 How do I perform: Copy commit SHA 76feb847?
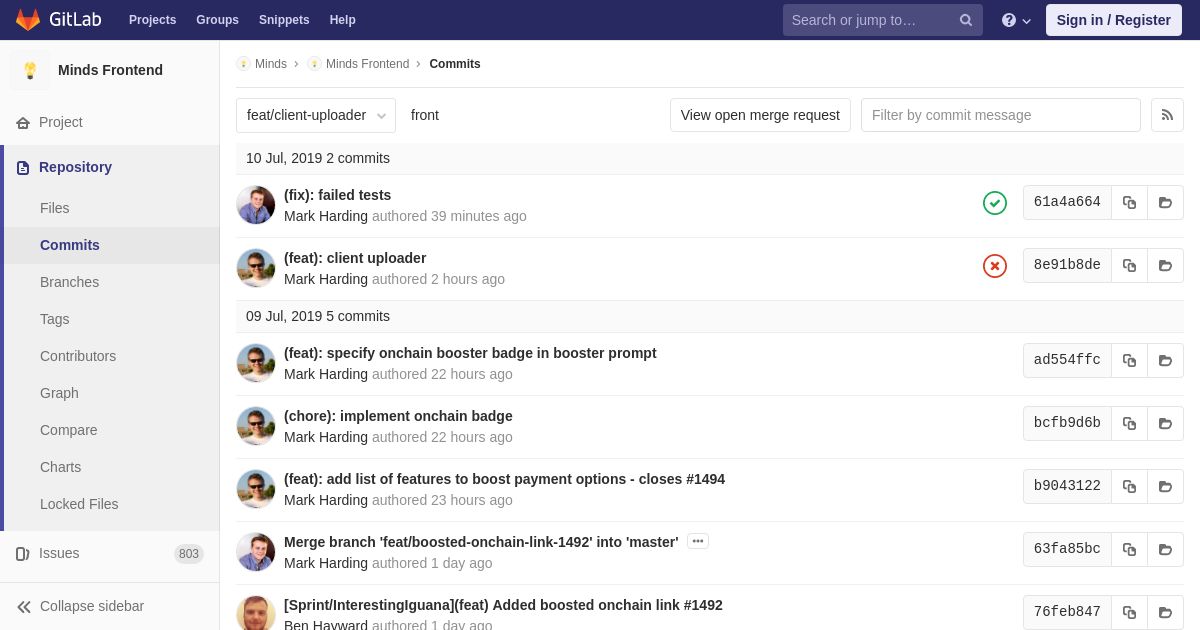[1129, 612]
